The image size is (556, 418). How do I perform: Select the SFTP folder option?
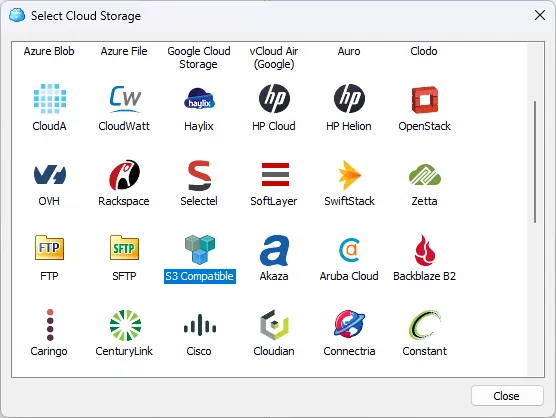[x=124, y=247]
